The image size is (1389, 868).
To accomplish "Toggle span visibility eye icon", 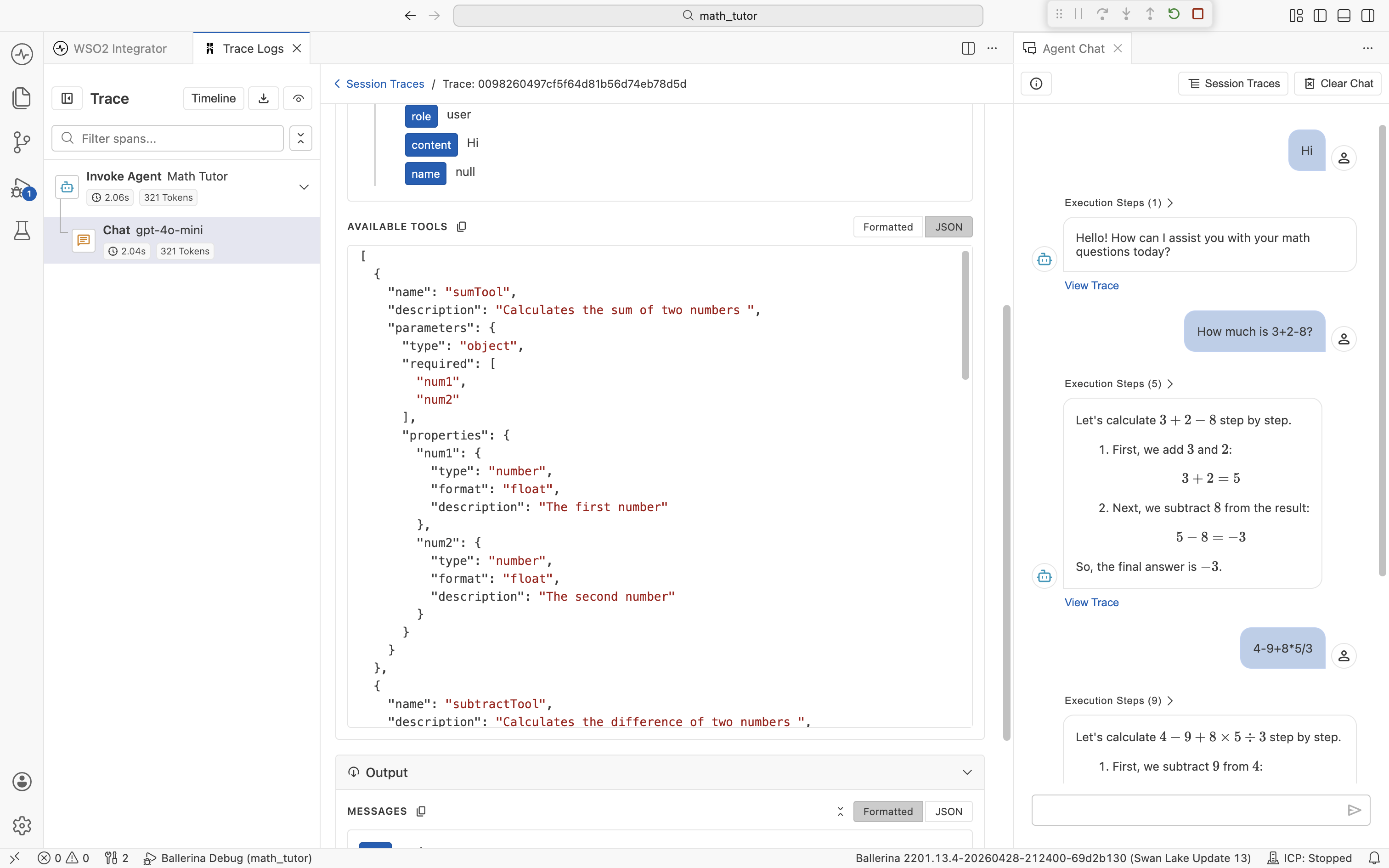I will pyautogui.click(x=298, y=98).
